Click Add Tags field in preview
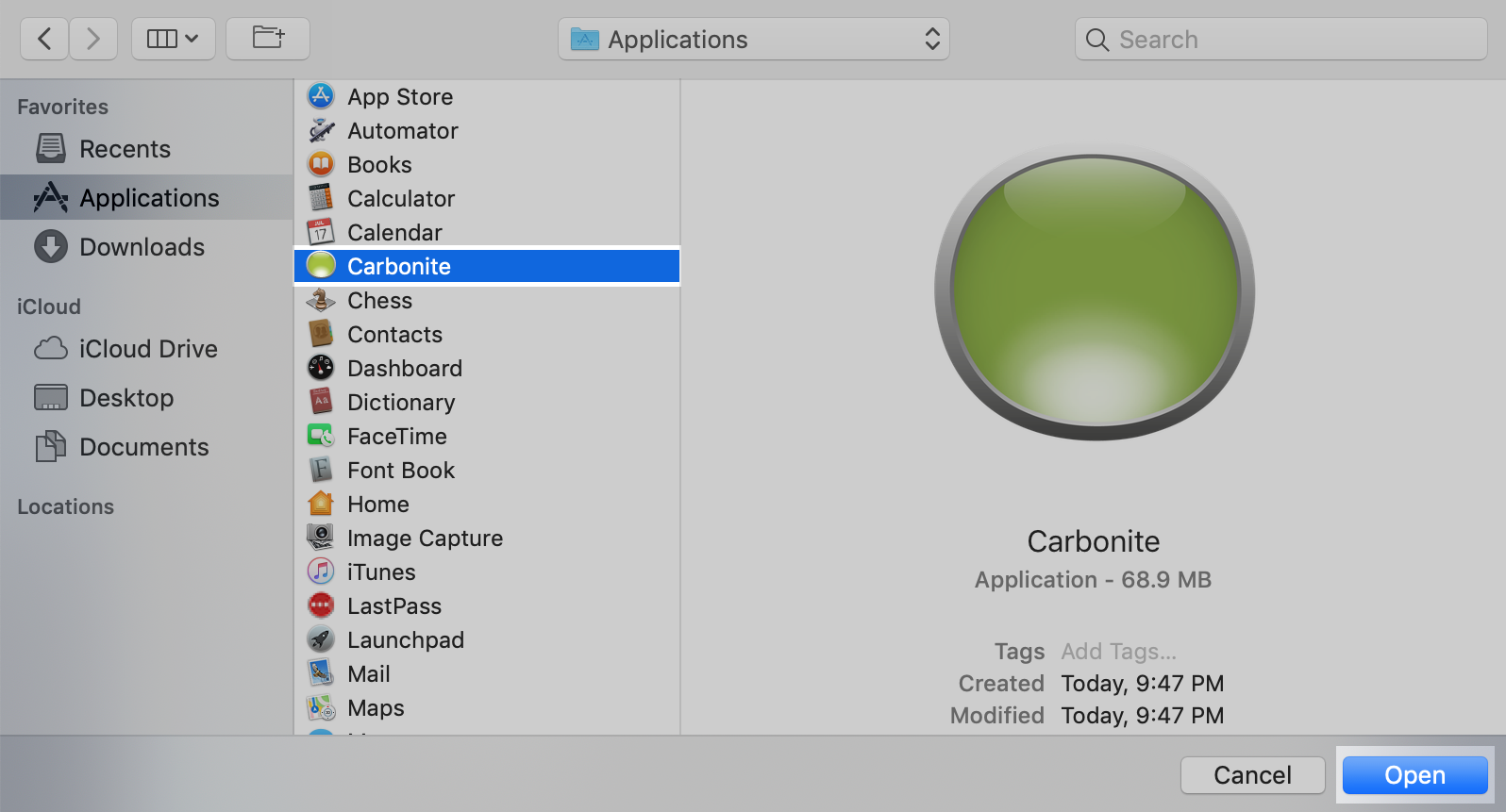The image size is (1506, 812). point(1118,652)
